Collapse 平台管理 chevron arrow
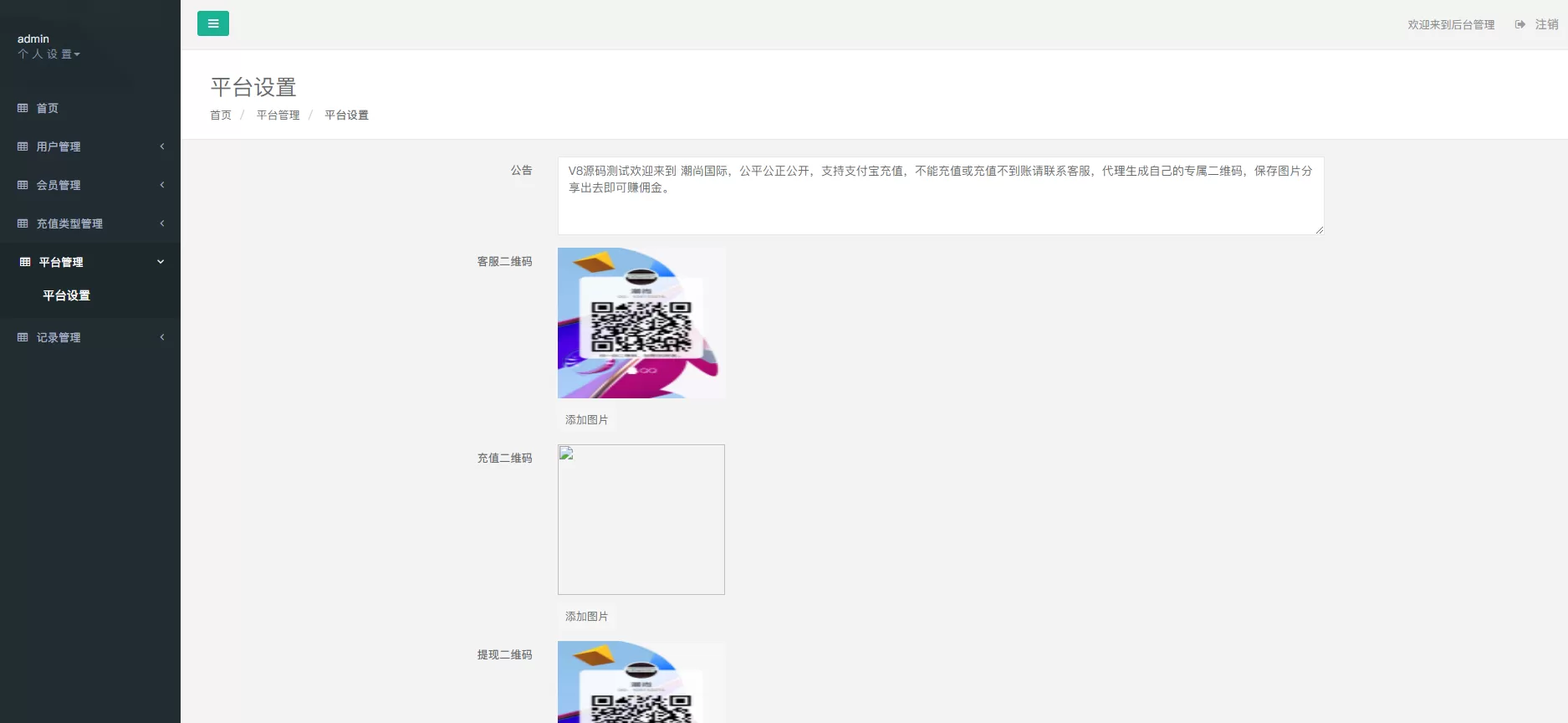The height and width of the screenshot is (723, 1568). 161,262
